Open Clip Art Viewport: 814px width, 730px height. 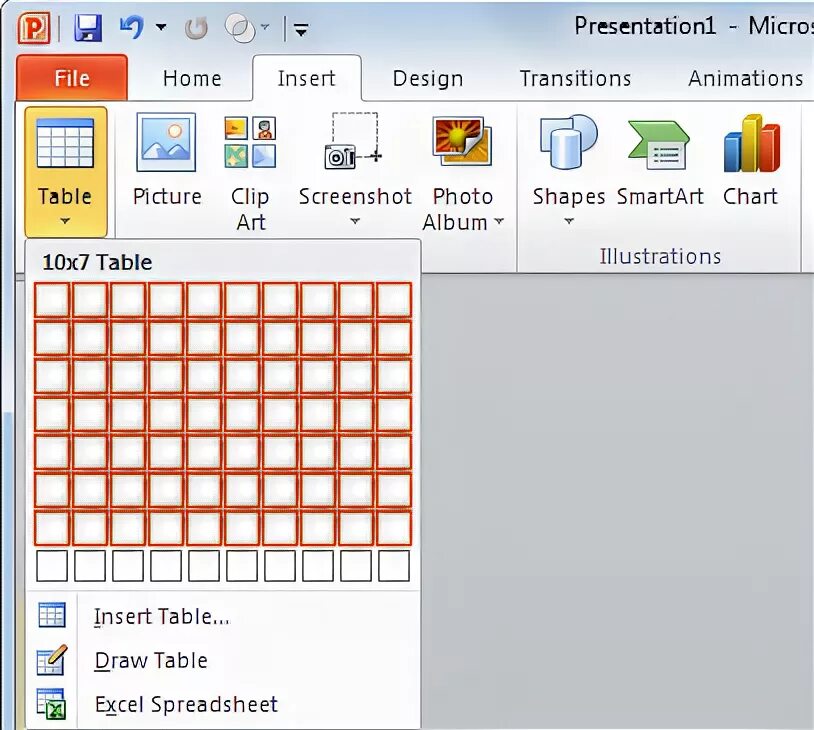(x=250, y=173)
